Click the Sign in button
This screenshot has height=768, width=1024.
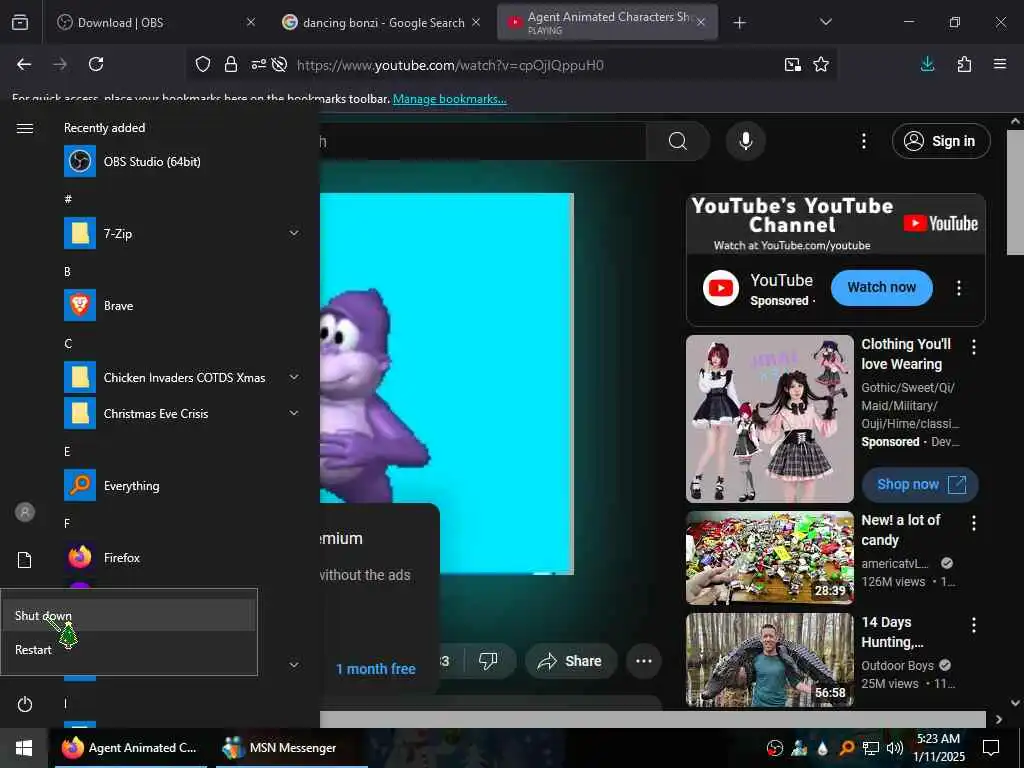pyautogui.click(x=941, y=141)
